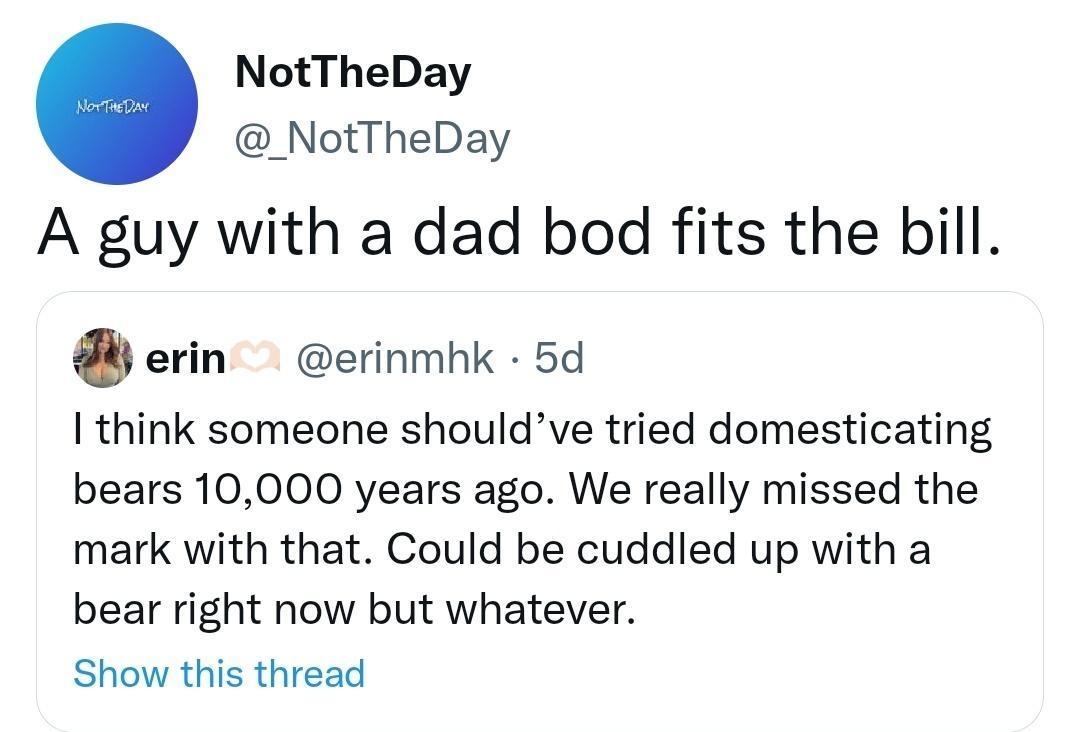Click erin's display name

coord(186,362)
